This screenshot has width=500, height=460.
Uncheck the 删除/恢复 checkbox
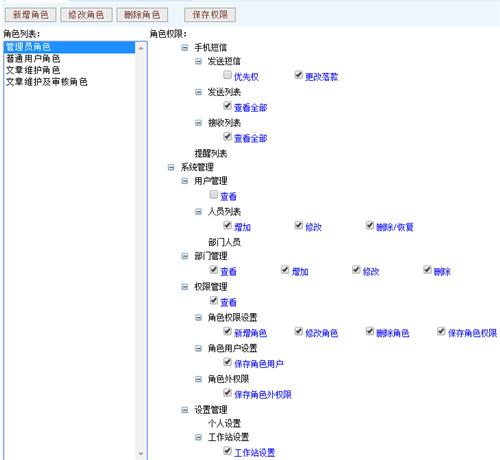(x=370, y=225)
